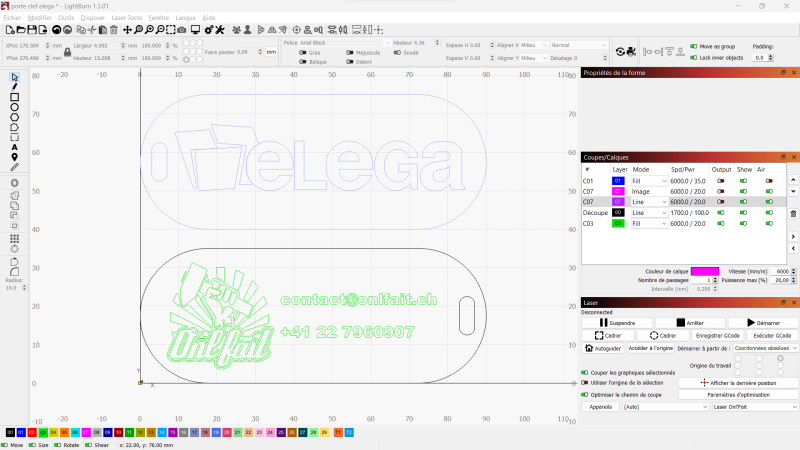Enable the Gras (bold) toggle

click(x=303, y=53)
